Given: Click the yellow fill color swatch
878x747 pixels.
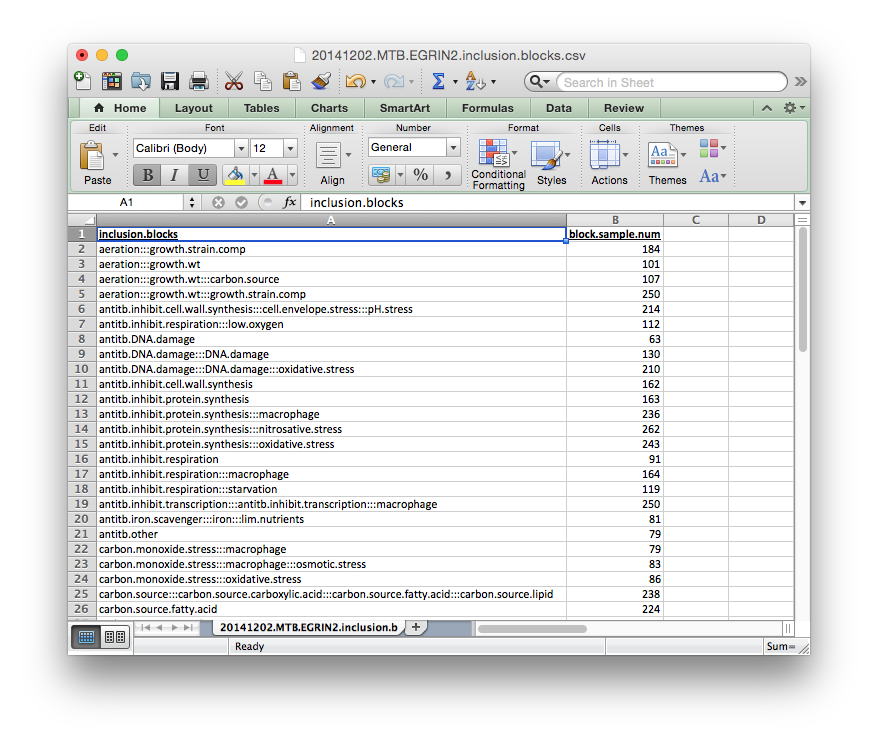Looking at the screenshot, I should click(234, 175).
